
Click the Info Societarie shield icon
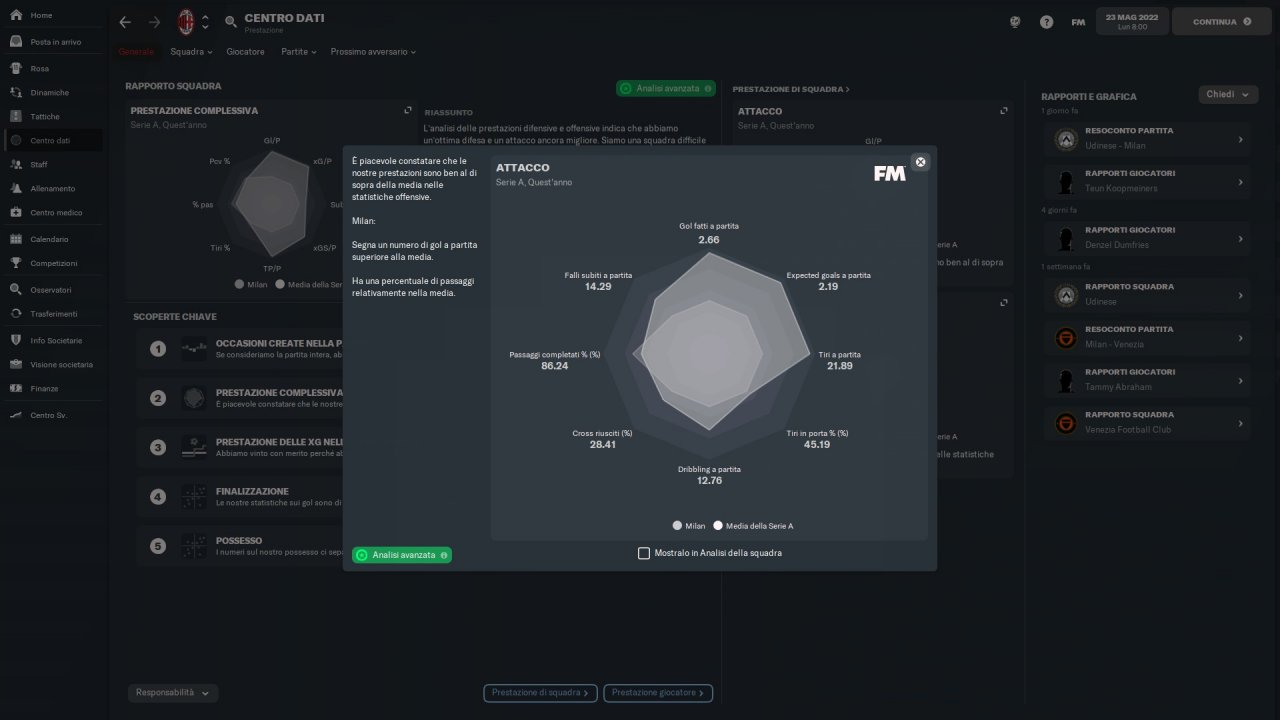click(x=16, y=340)
